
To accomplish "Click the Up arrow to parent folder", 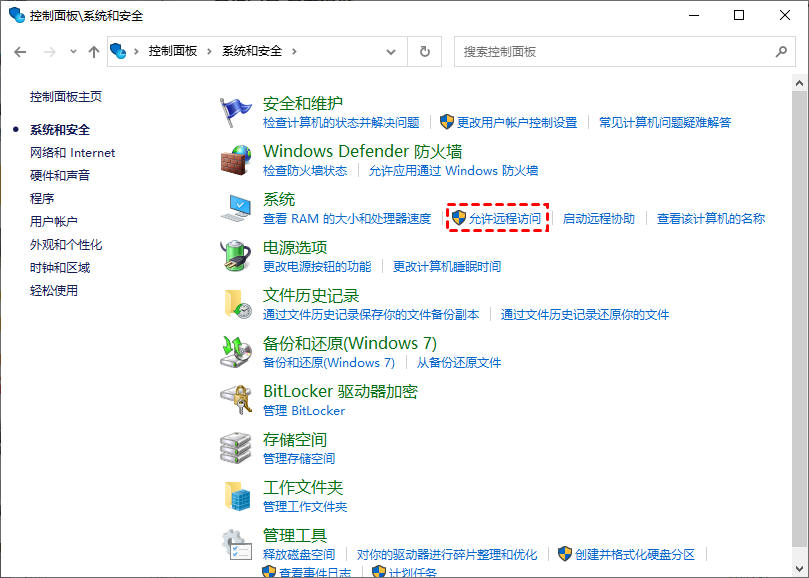I will tap(93, 52).
